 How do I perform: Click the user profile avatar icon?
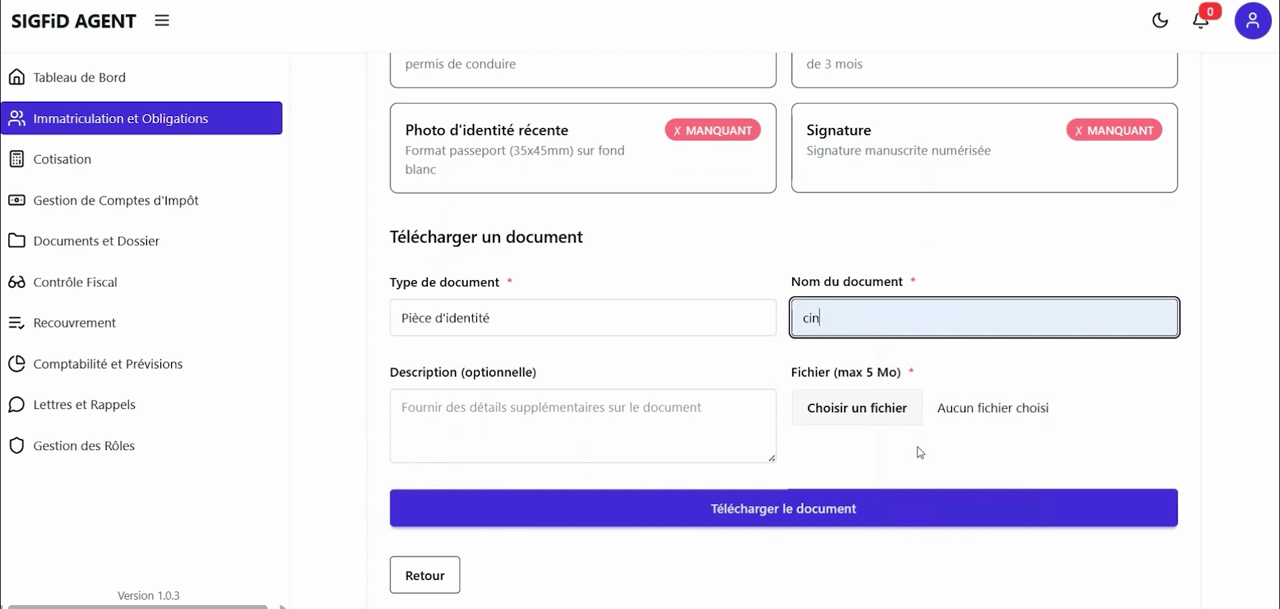1253,20
